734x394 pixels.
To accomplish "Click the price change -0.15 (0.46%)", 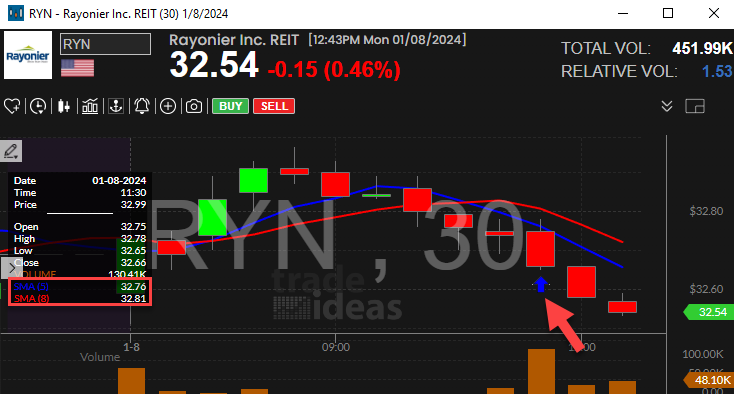I will point(334,70).
